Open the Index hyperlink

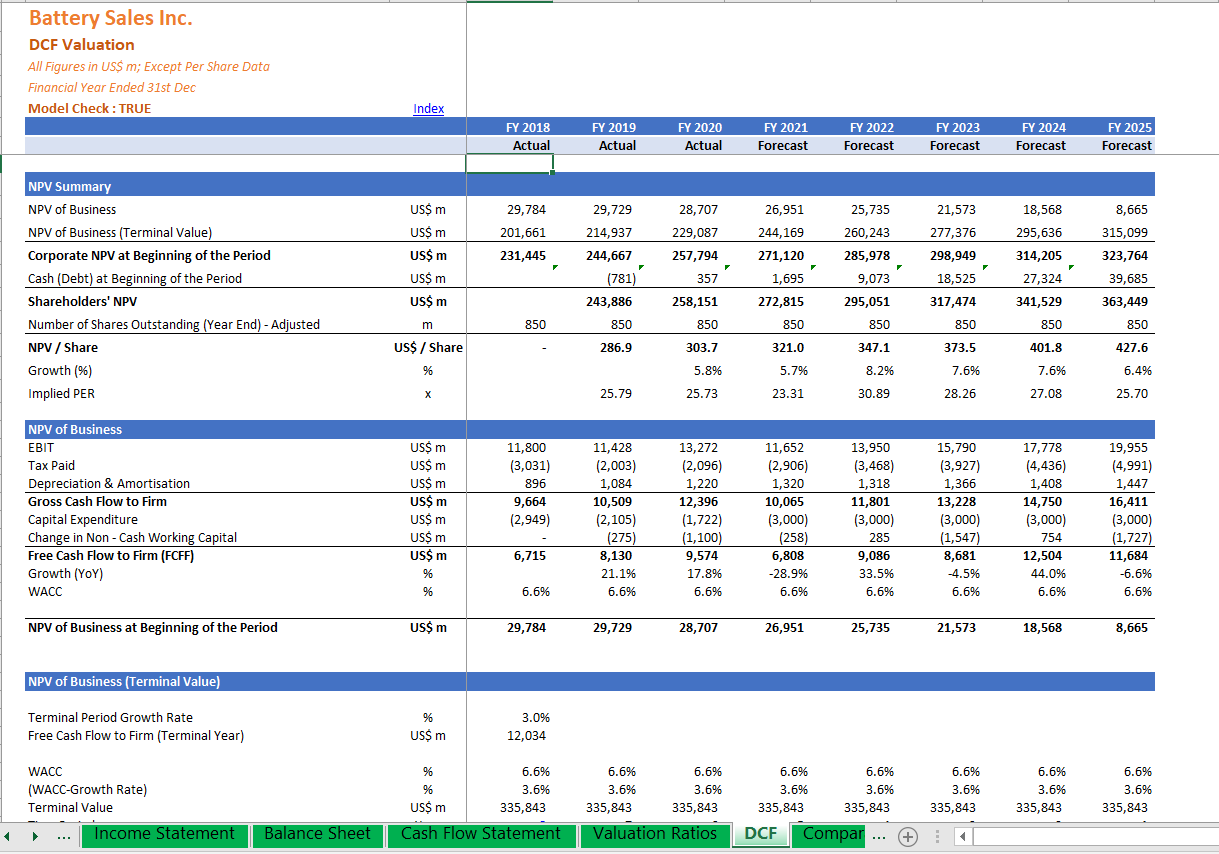point(428,108)
